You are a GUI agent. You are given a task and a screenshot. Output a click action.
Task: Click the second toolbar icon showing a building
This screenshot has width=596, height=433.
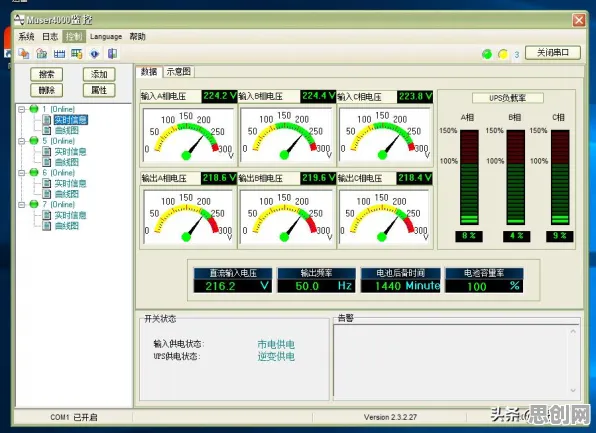[x=41, y=54]
